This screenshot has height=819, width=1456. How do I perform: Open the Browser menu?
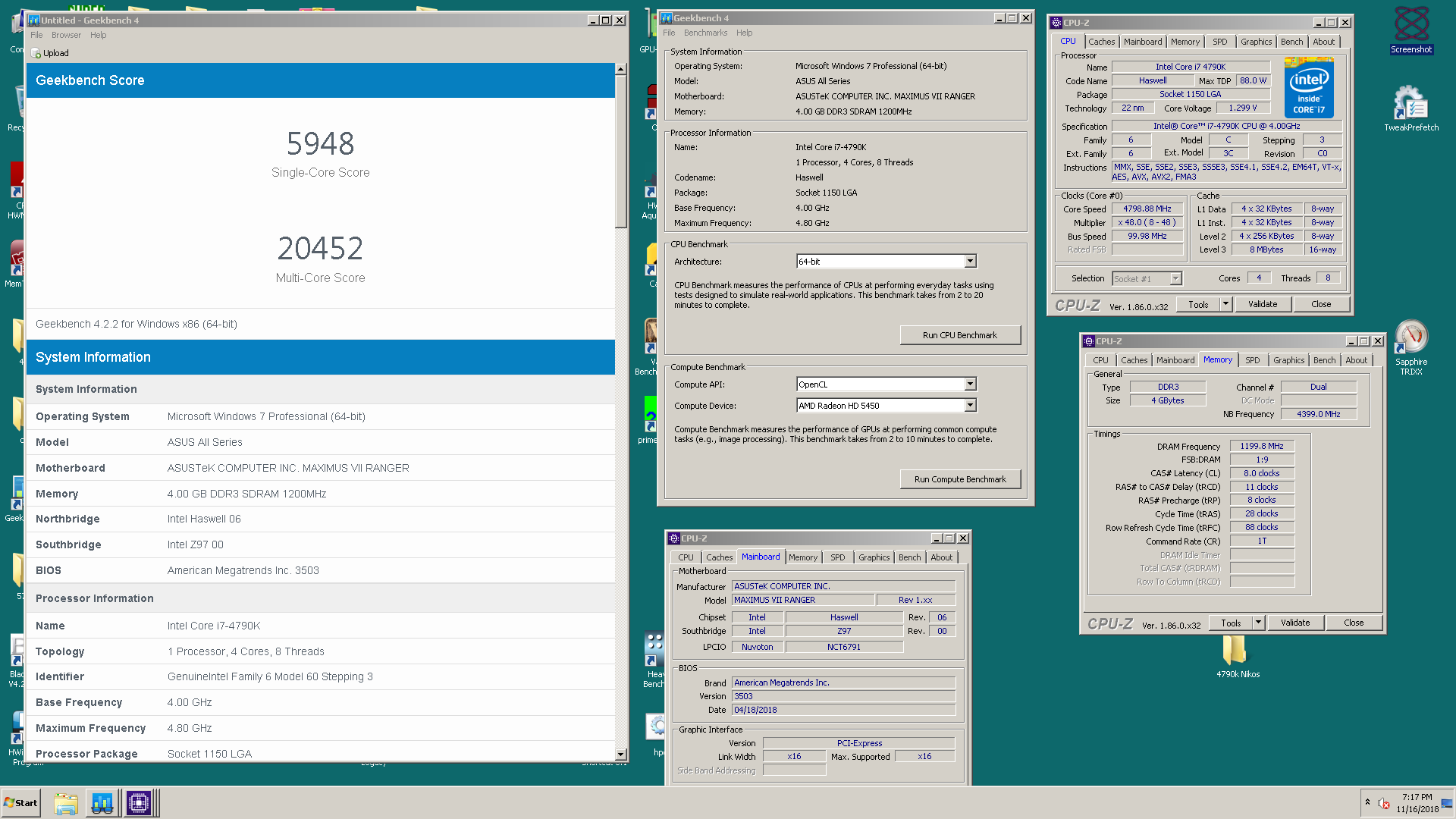66,35
